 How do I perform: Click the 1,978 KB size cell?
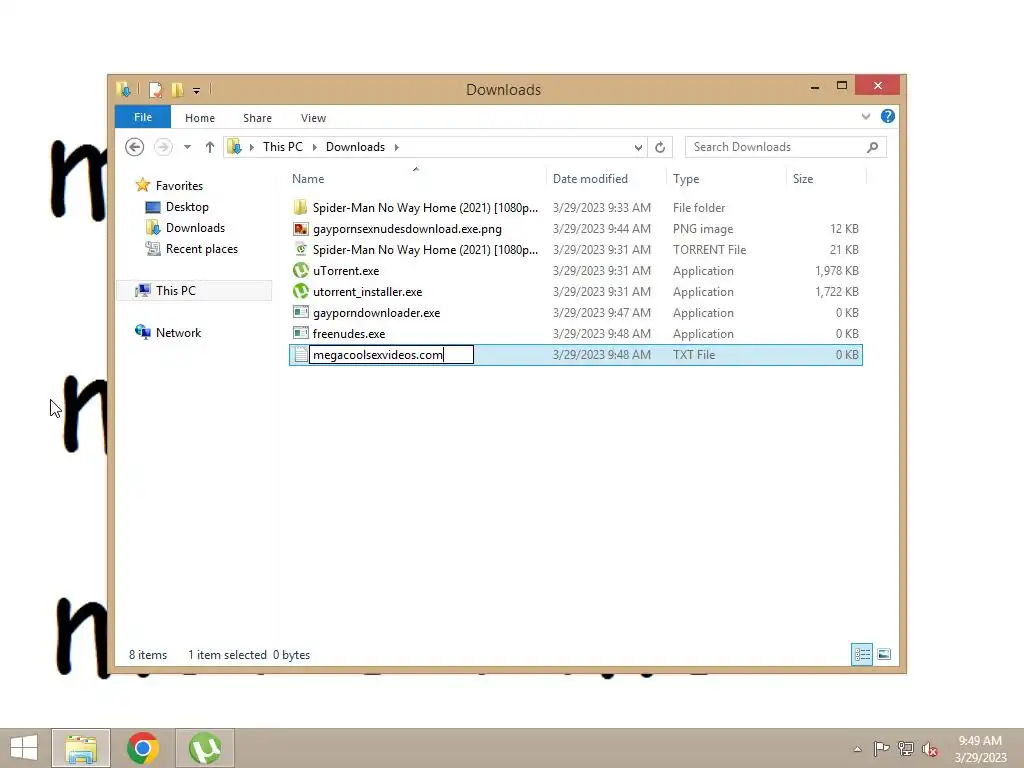coord(837,271)
